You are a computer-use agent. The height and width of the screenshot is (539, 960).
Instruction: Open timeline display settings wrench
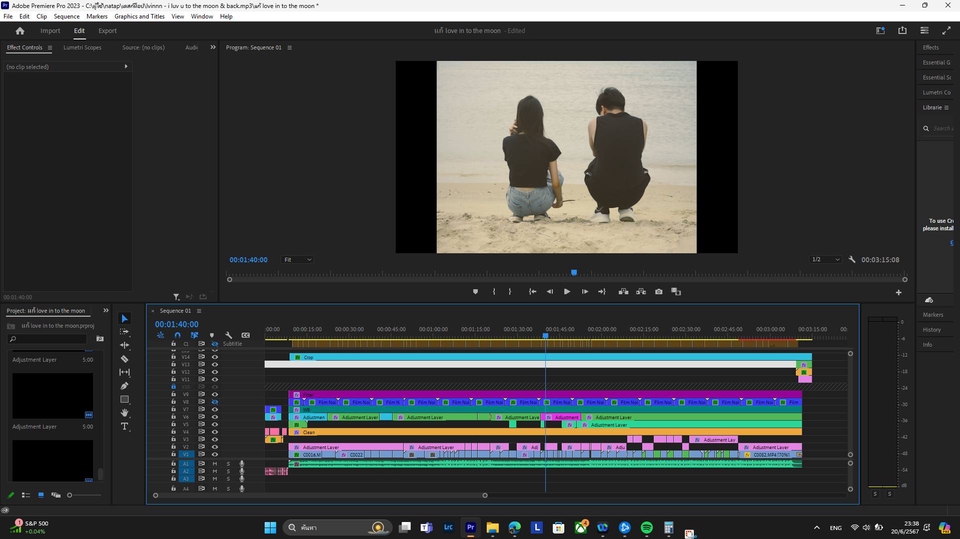click(229, 335)
